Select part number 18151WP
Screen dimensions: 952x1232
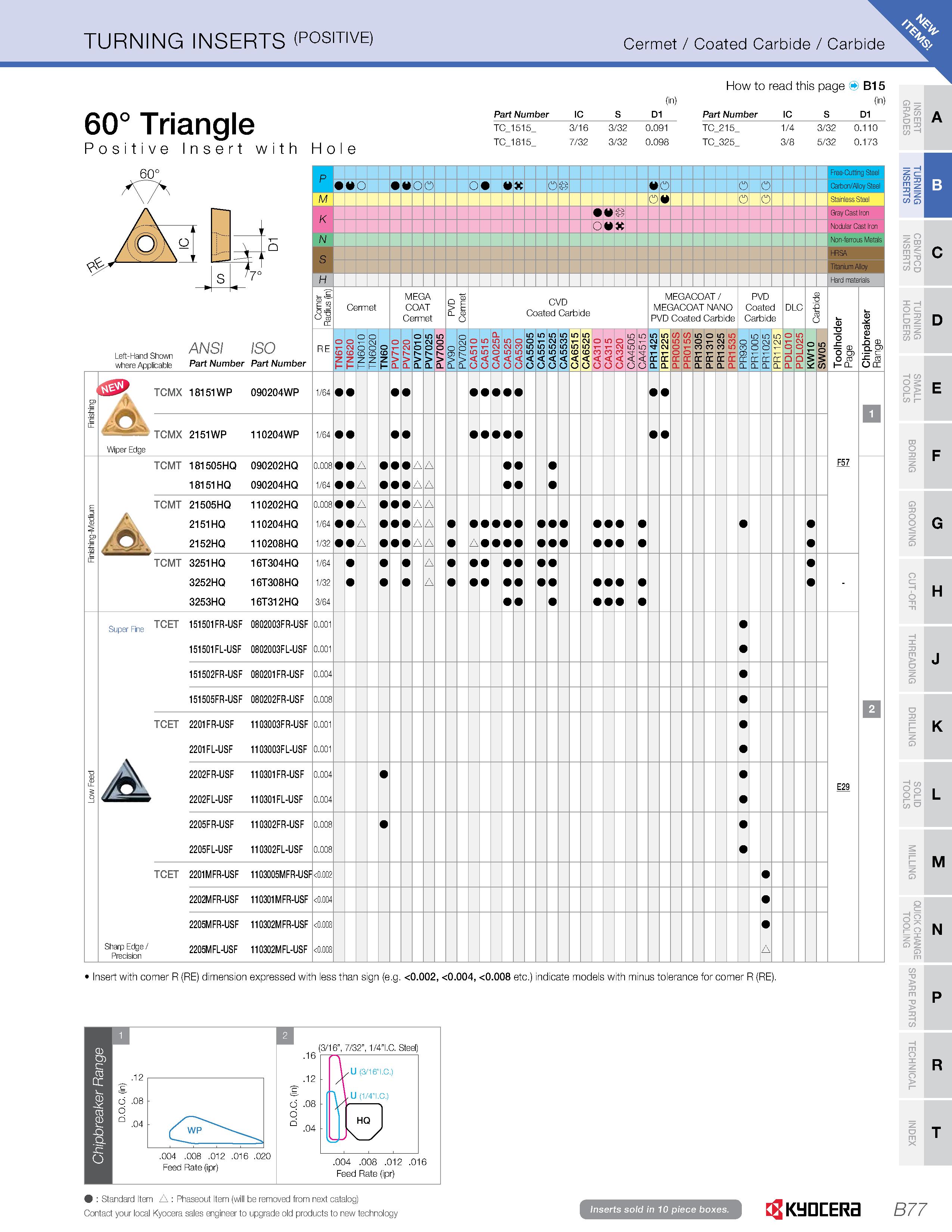(x=210, y=393)
